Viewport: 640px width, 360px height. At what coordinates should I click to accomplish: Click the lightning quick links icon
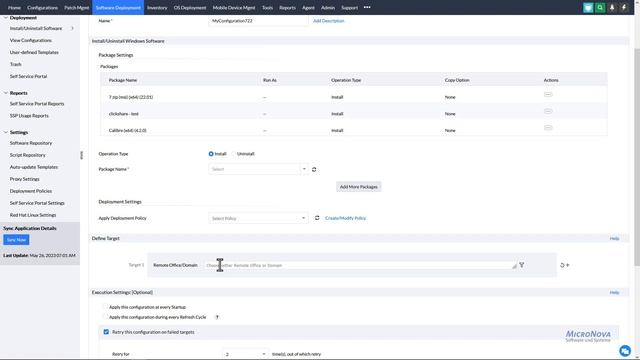click(x=624, y=7)
